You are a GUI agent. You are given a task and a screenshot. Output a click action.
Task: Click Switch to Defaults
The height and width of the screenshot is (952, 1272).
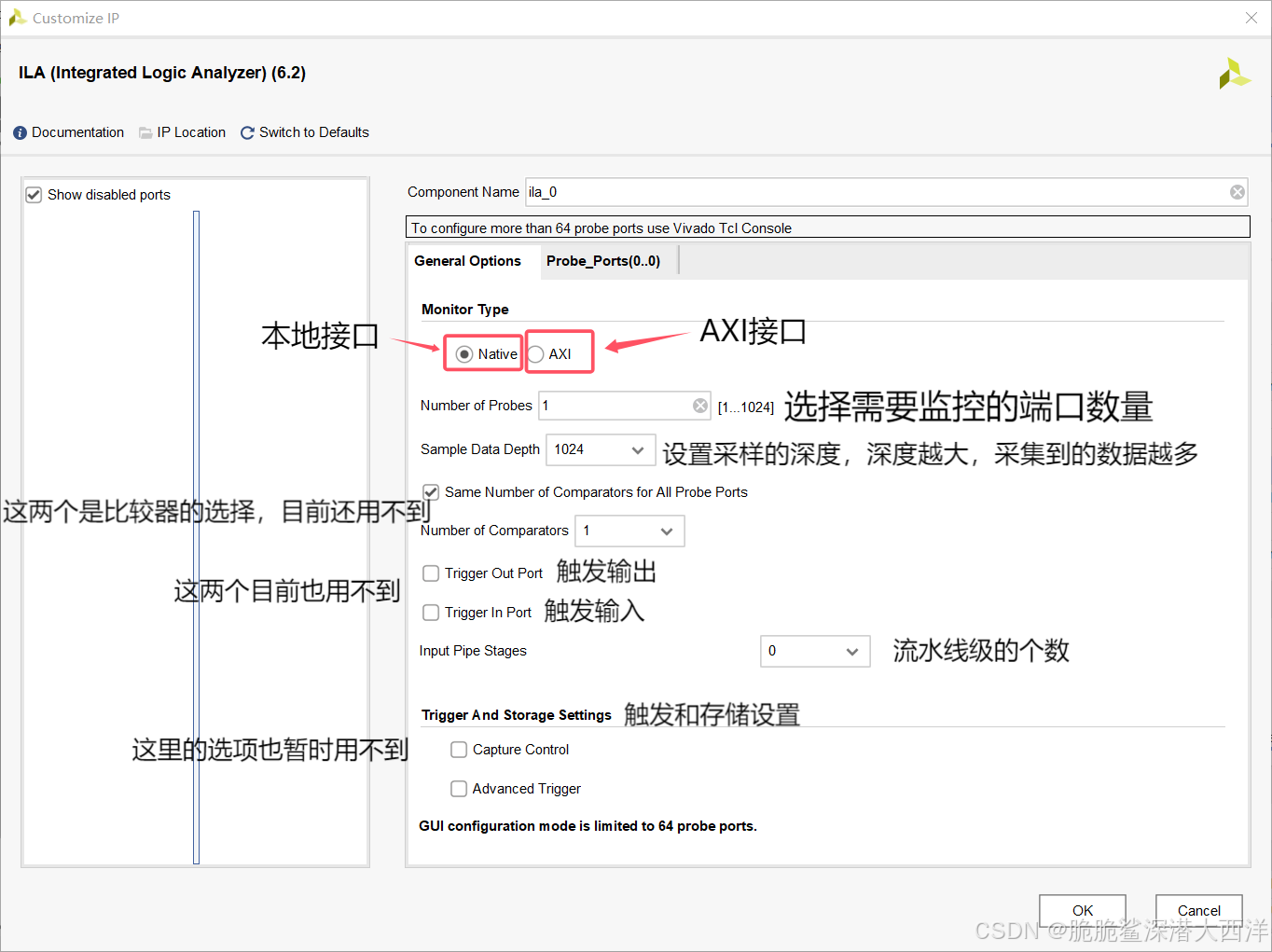[314, 132]
